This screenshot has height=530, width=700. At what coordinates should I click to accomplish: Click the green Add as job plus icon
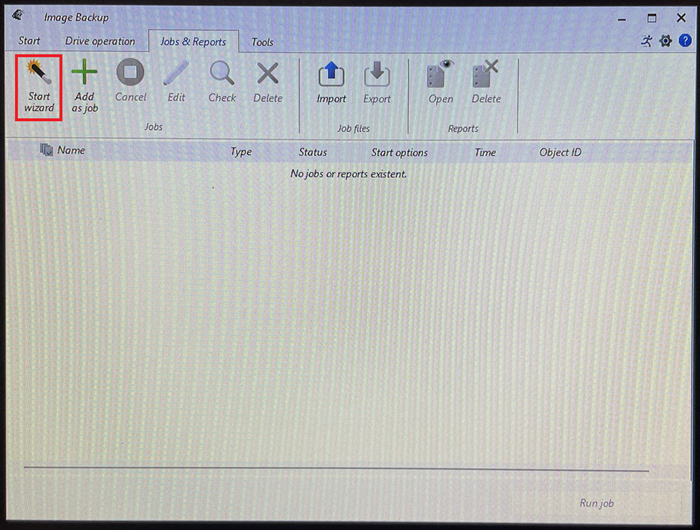tap(85, 75)
